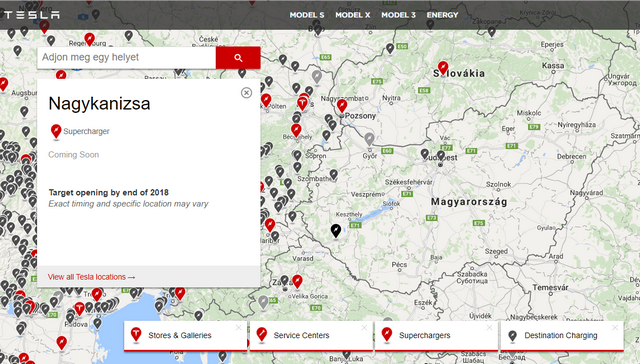The width and height of the screenshot is (640, 364).
Task: Select the gray coming-soon pin near Győr
Action: 369,139
